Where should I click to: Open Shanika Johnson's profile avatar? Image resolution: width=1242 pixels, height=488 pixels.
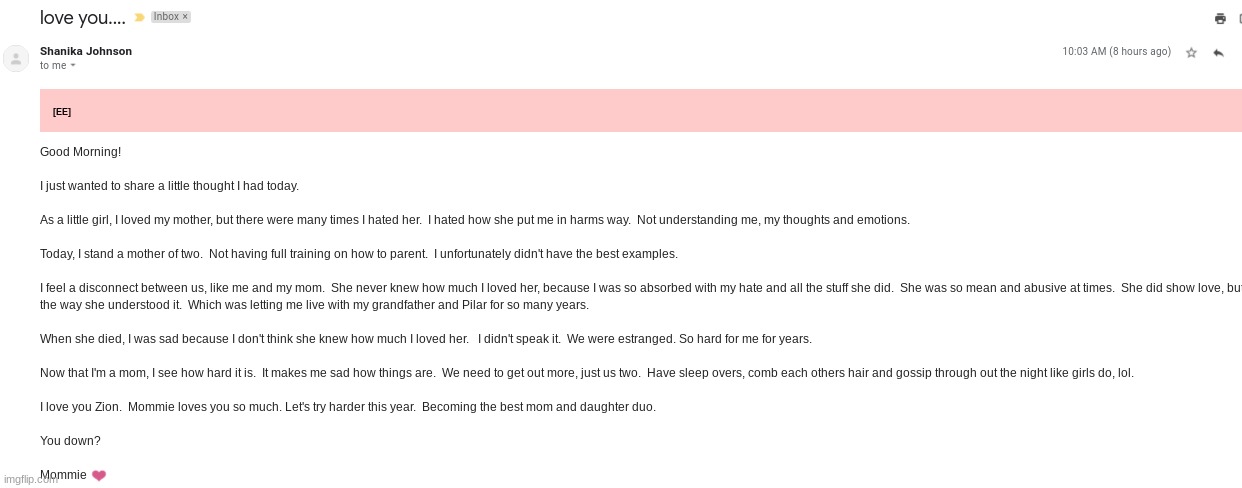16,59
